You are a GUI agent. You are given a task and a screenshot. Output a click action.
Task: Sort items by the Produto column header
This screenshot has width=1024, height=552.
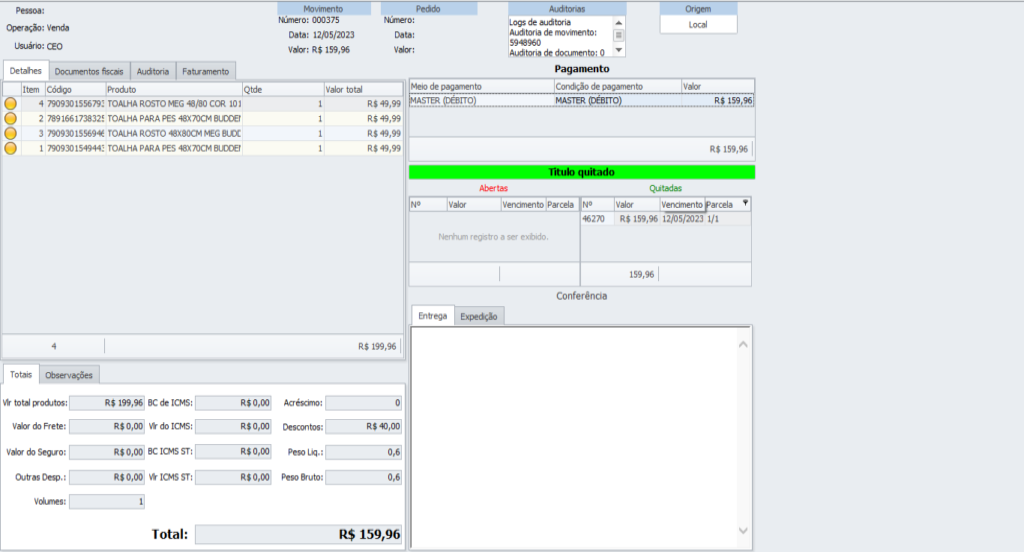coord(172,89)
